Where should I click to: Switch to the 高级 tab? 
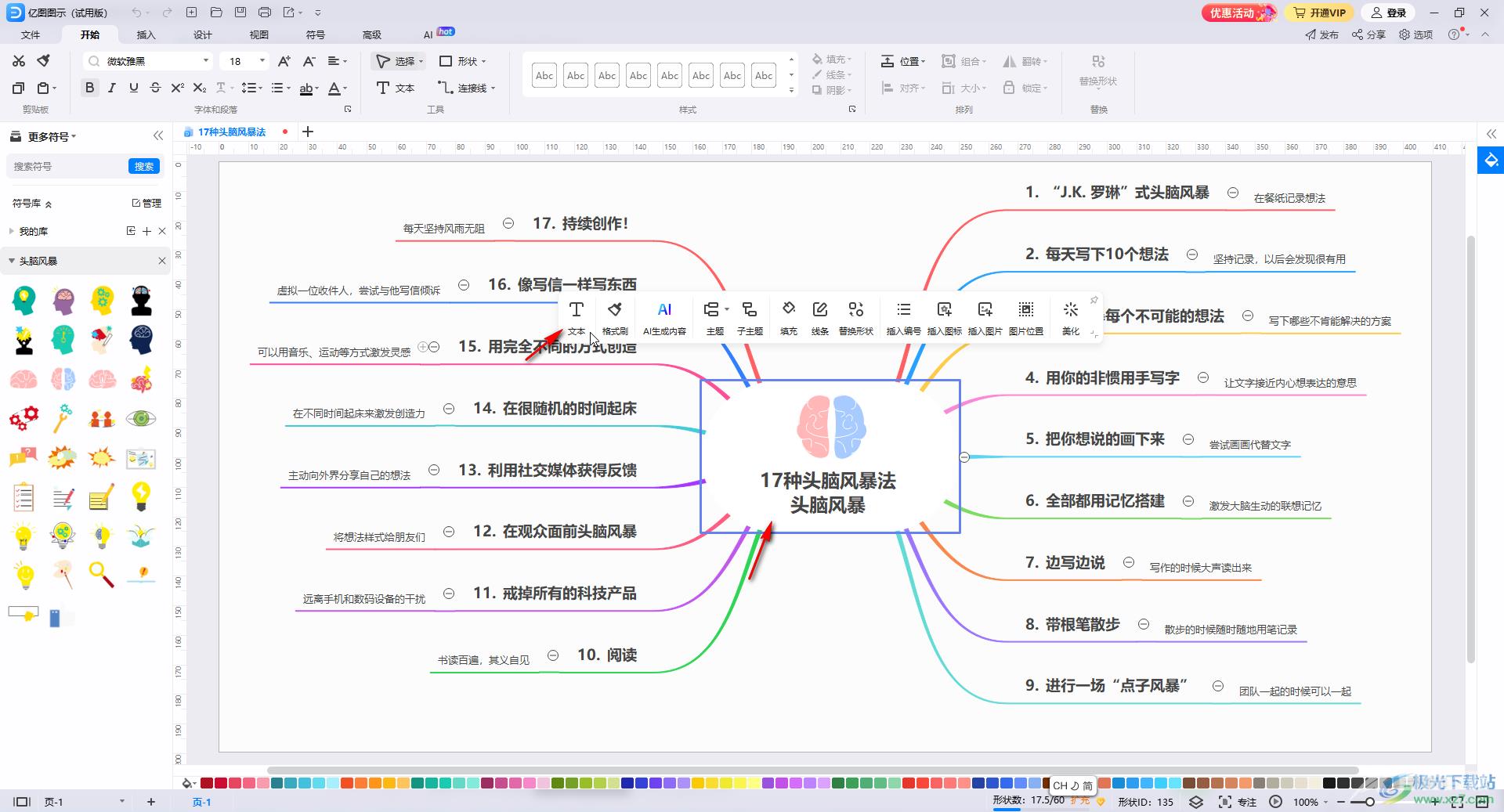point(372,34)
